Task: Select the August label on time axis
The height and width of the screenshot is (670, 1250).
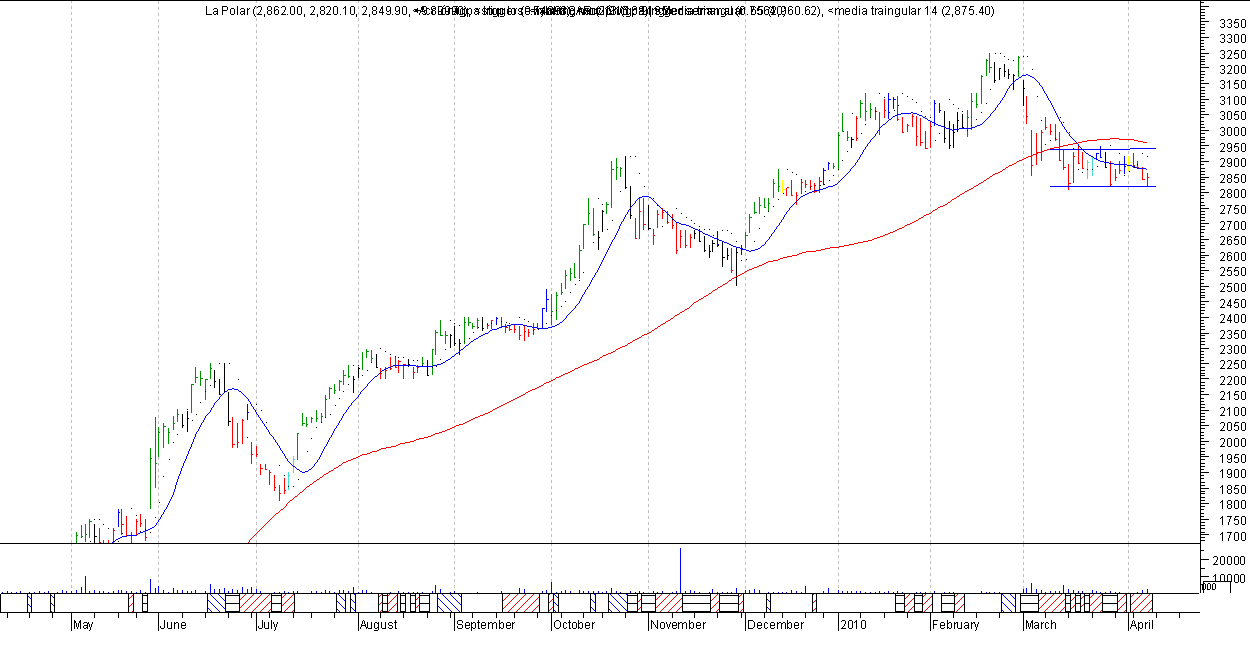Action: [378, 625]
